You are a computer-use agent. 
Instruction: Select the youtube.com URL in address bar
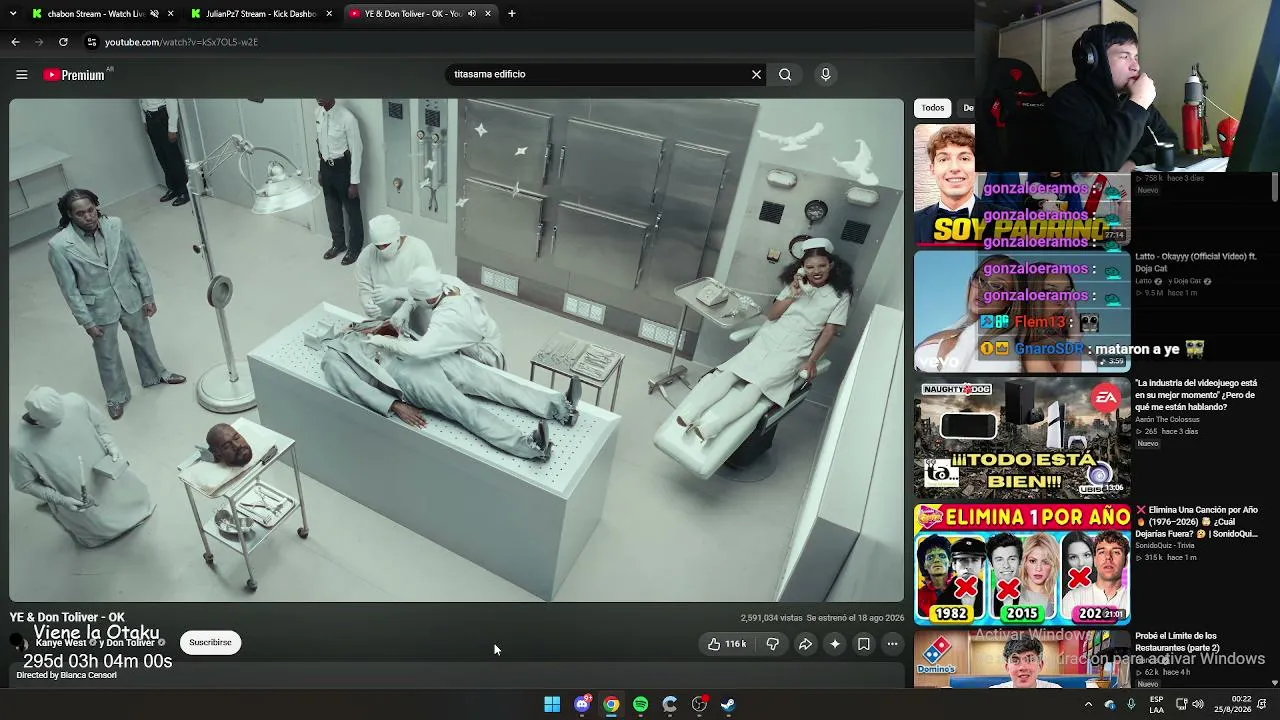[x=181, y=42]
